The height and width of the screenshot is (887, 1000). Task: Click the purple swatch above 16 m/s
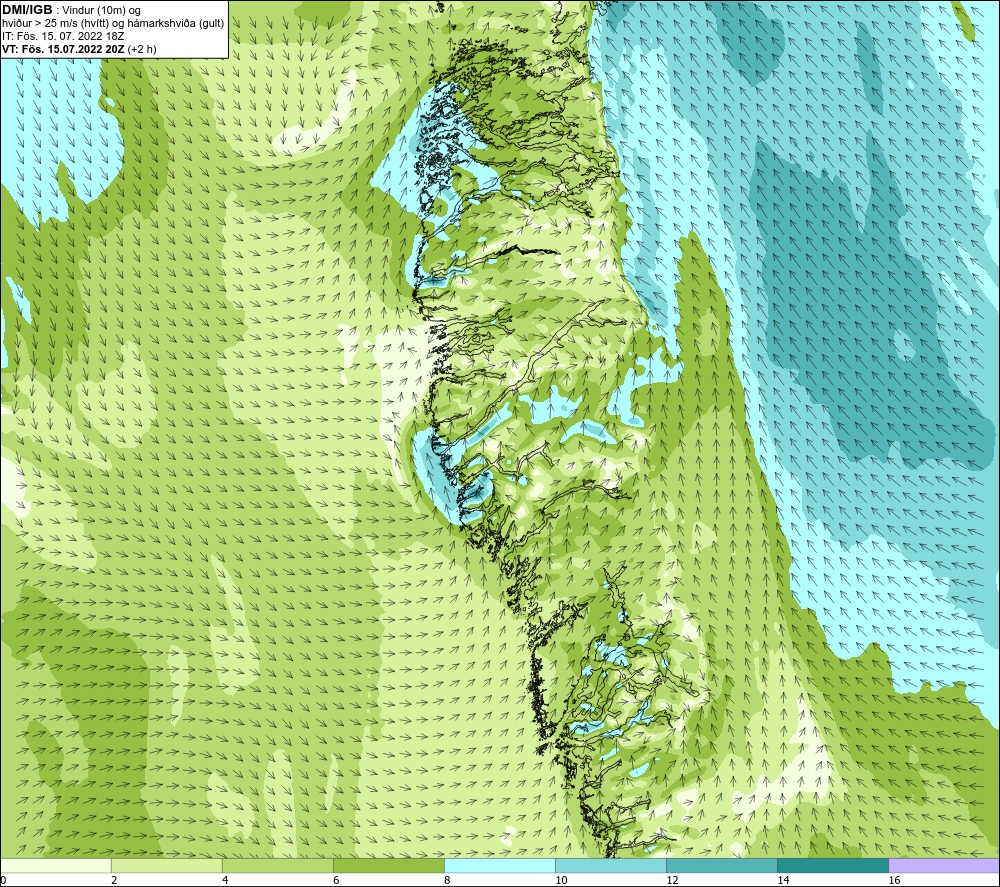[944, 865]
